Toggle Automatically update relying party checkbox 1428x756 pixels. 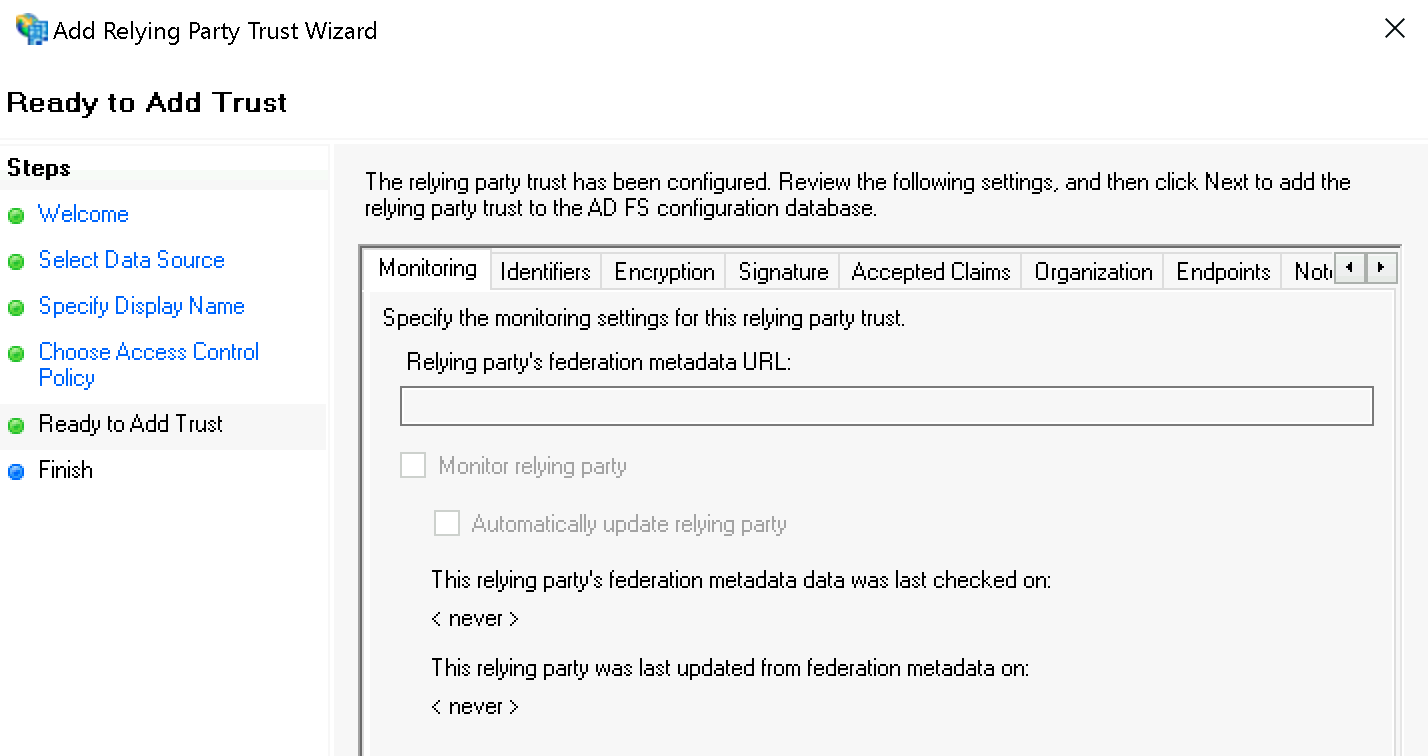click(447, 524)
